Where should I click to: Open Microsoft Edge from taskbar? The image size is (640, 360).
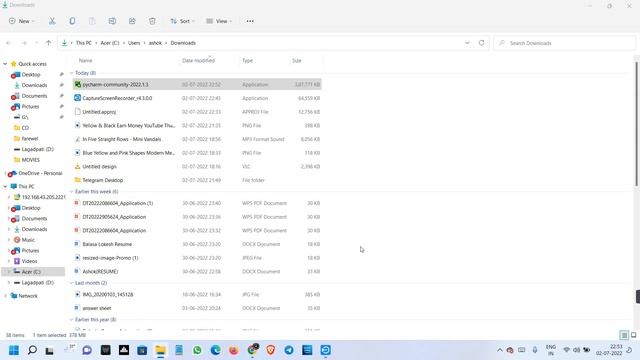tap(216, 350)
